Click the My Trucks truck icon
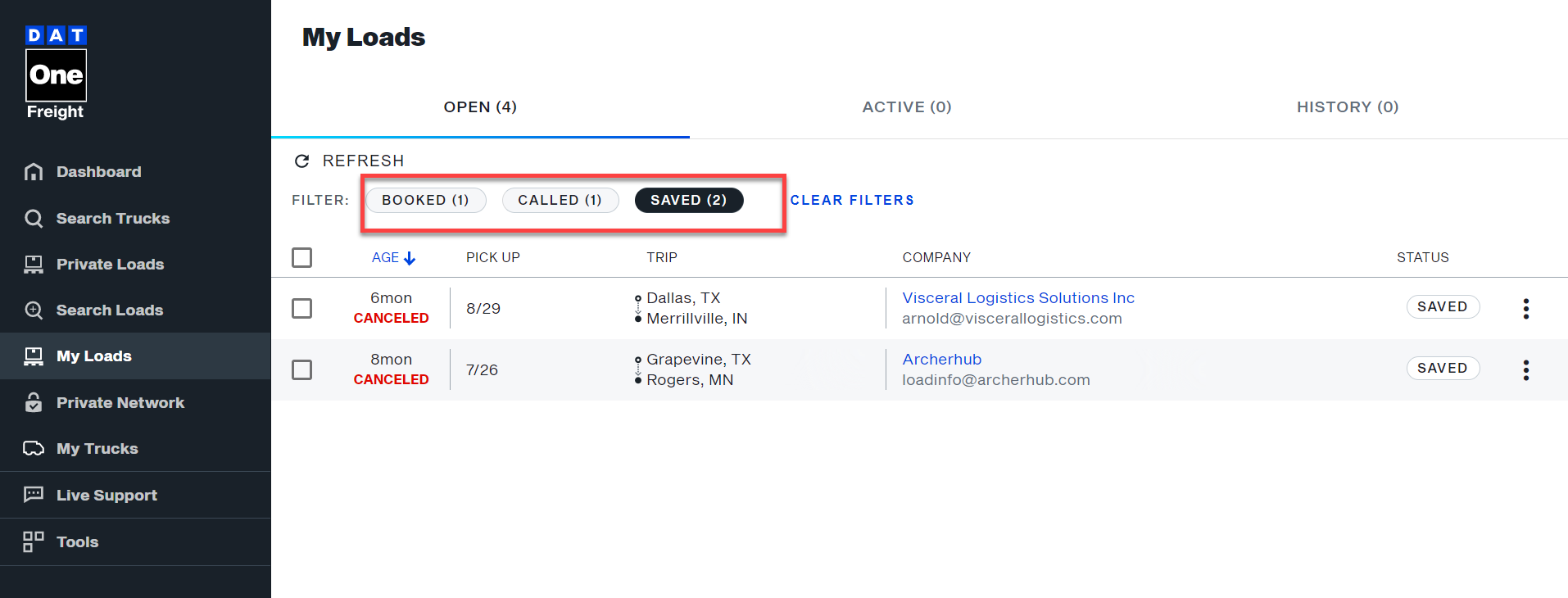The width and height of the screenshot is (1568, 598). point(34,449)
